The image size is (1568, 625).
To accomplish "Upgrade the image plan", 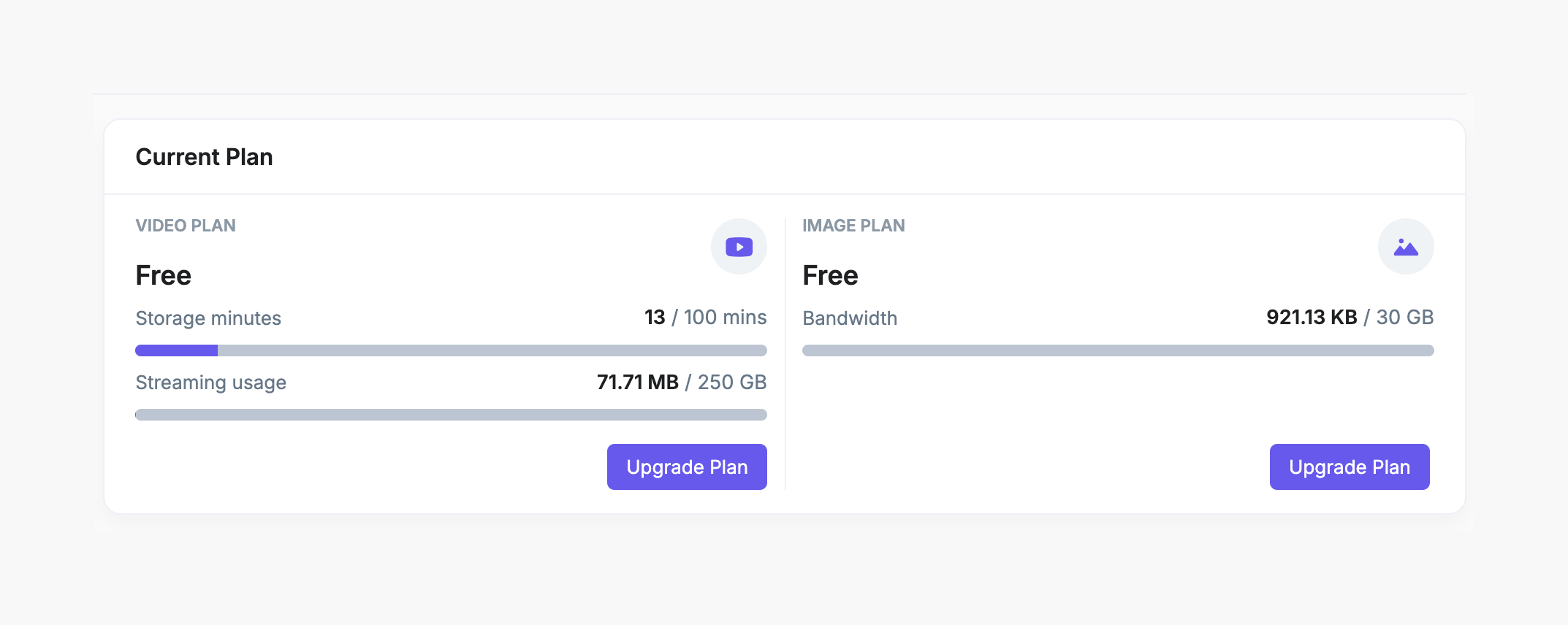I will pyautogui.click(x=1349, y=467).
